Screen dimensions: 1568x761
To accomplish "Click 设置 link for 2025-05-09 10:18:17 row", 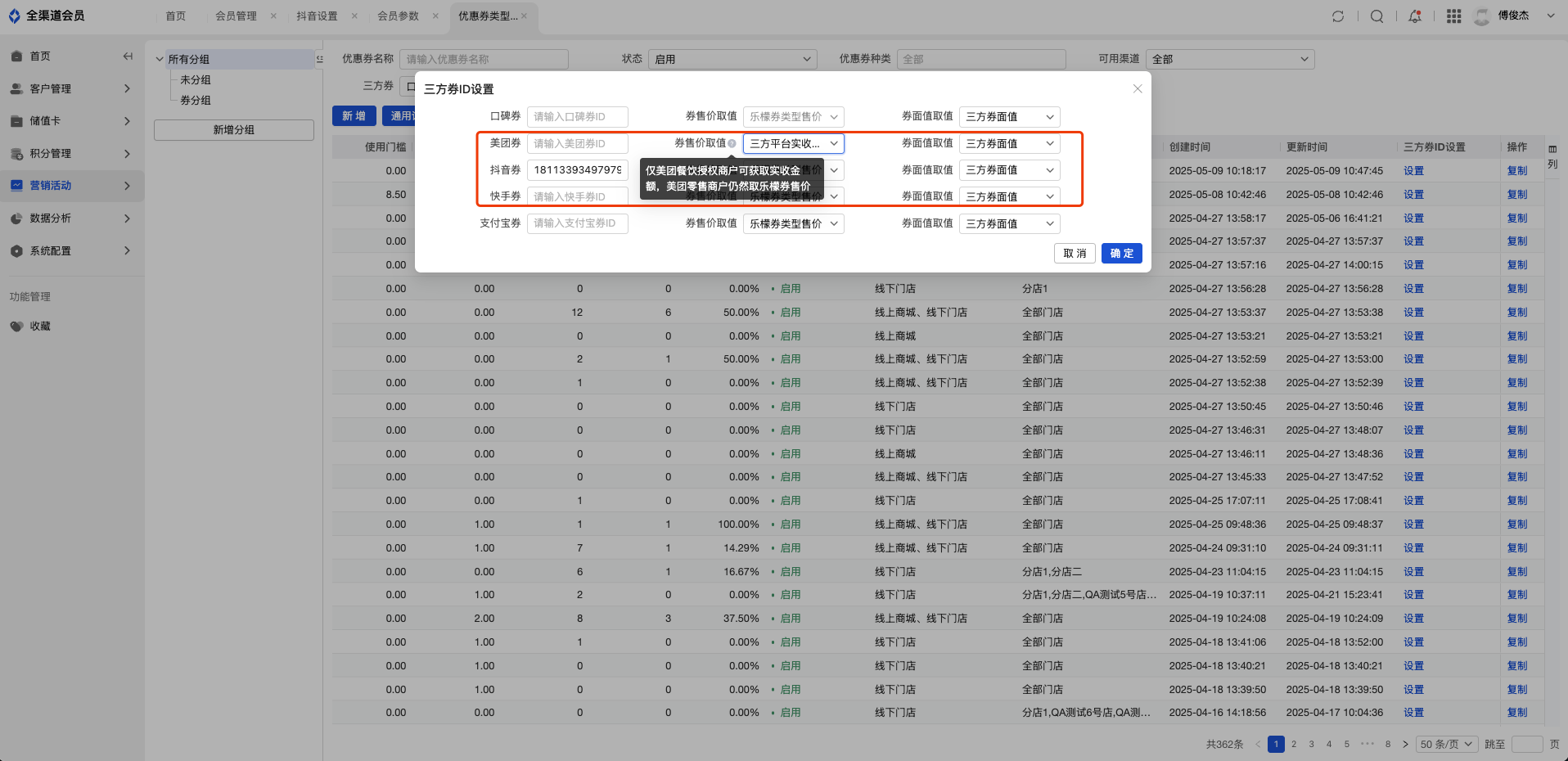I will coord(1413,171).
